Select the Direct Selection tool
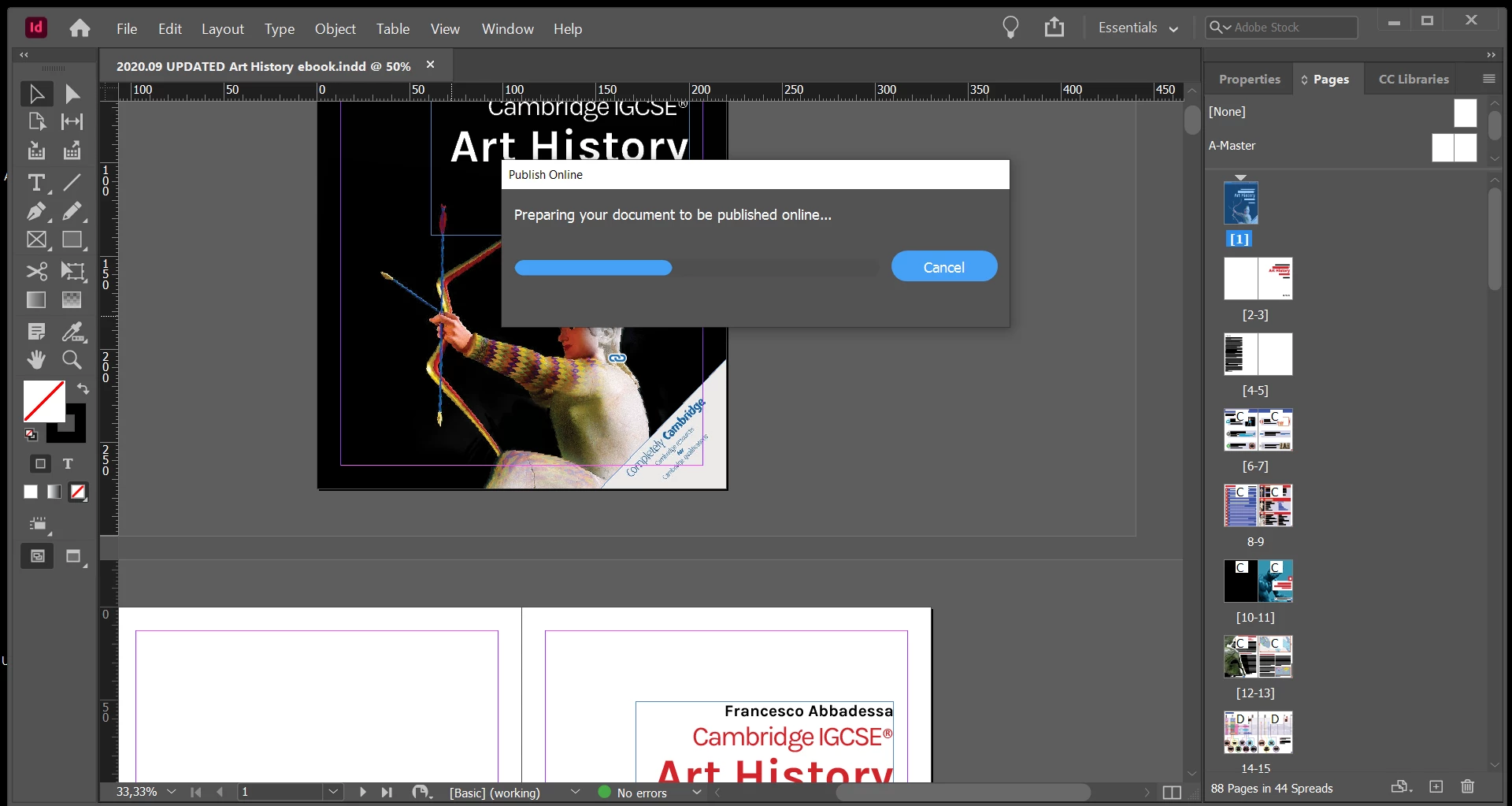Image resolution: width=1512 pixels, height=806 pixels. [72, 94]
